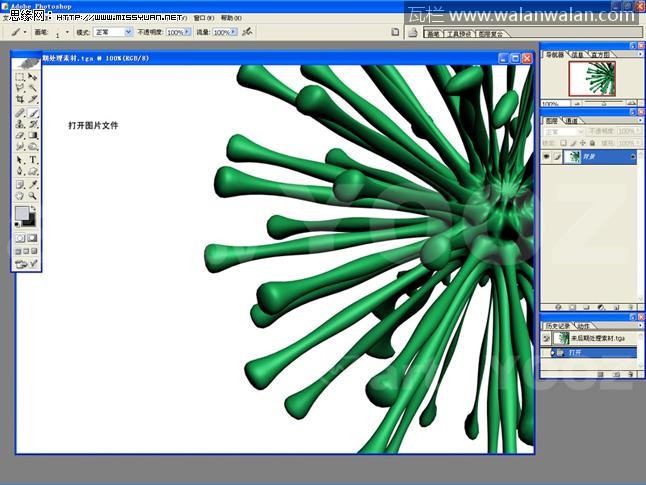The width and height of the screenshot is (646, 485).
Task: Toggle lock transparent pixels checkbox
Action: point(563,142)
